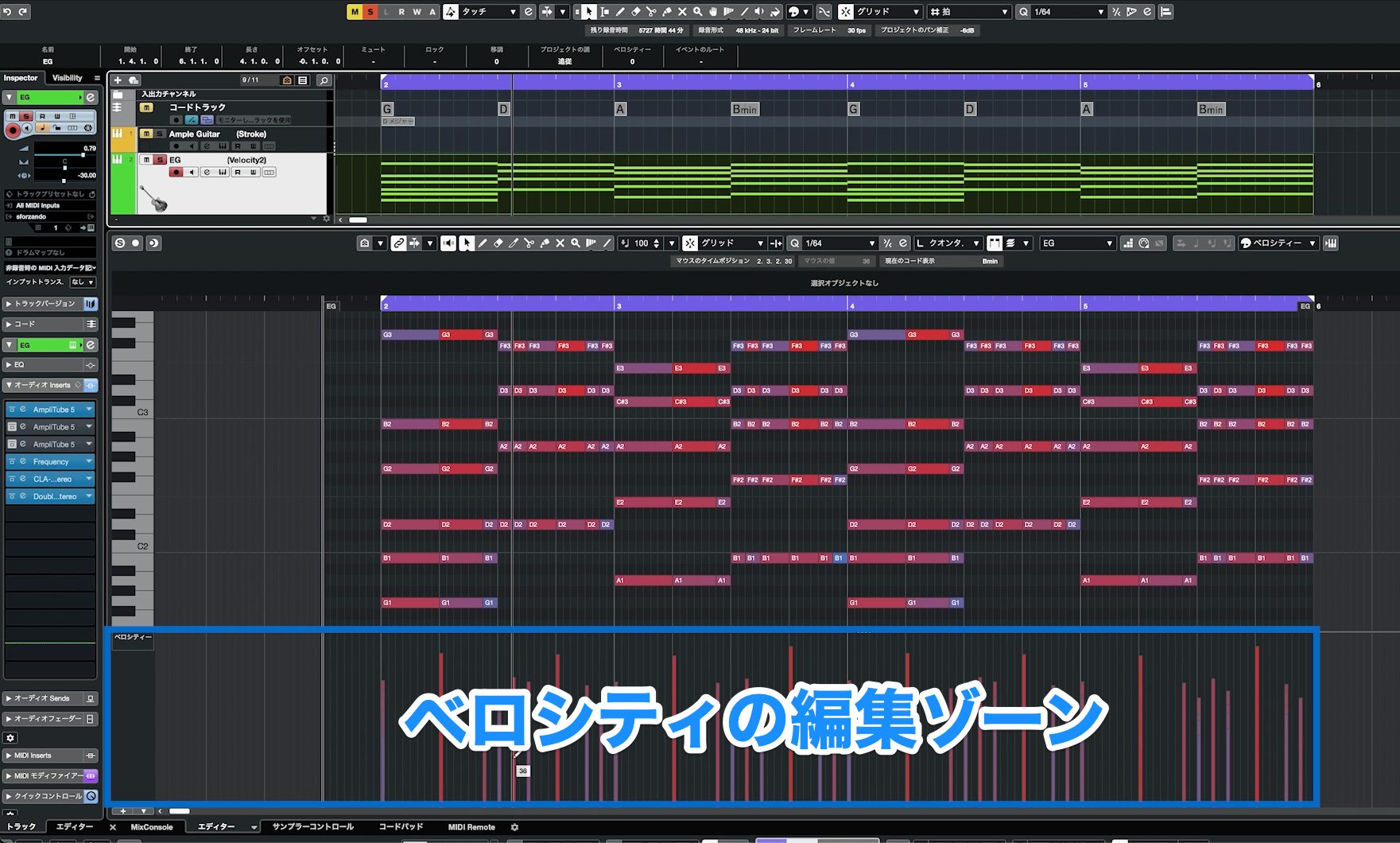Open the サンプラーコントロール tab
1400x843 pixels.
point(312,827)
